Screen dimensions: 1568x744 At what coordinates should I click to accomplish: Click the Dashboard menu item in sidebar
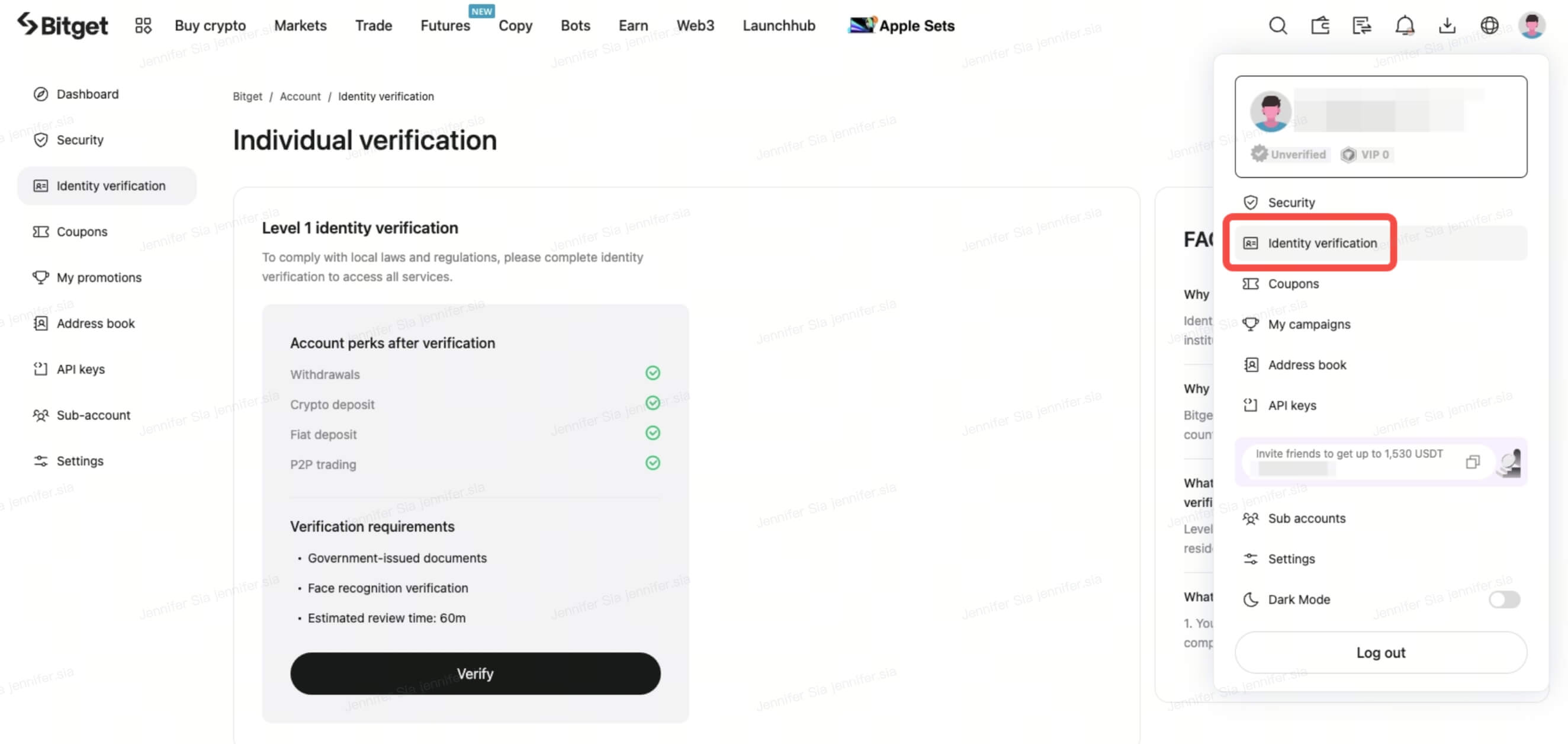click(x=87, y=93)
